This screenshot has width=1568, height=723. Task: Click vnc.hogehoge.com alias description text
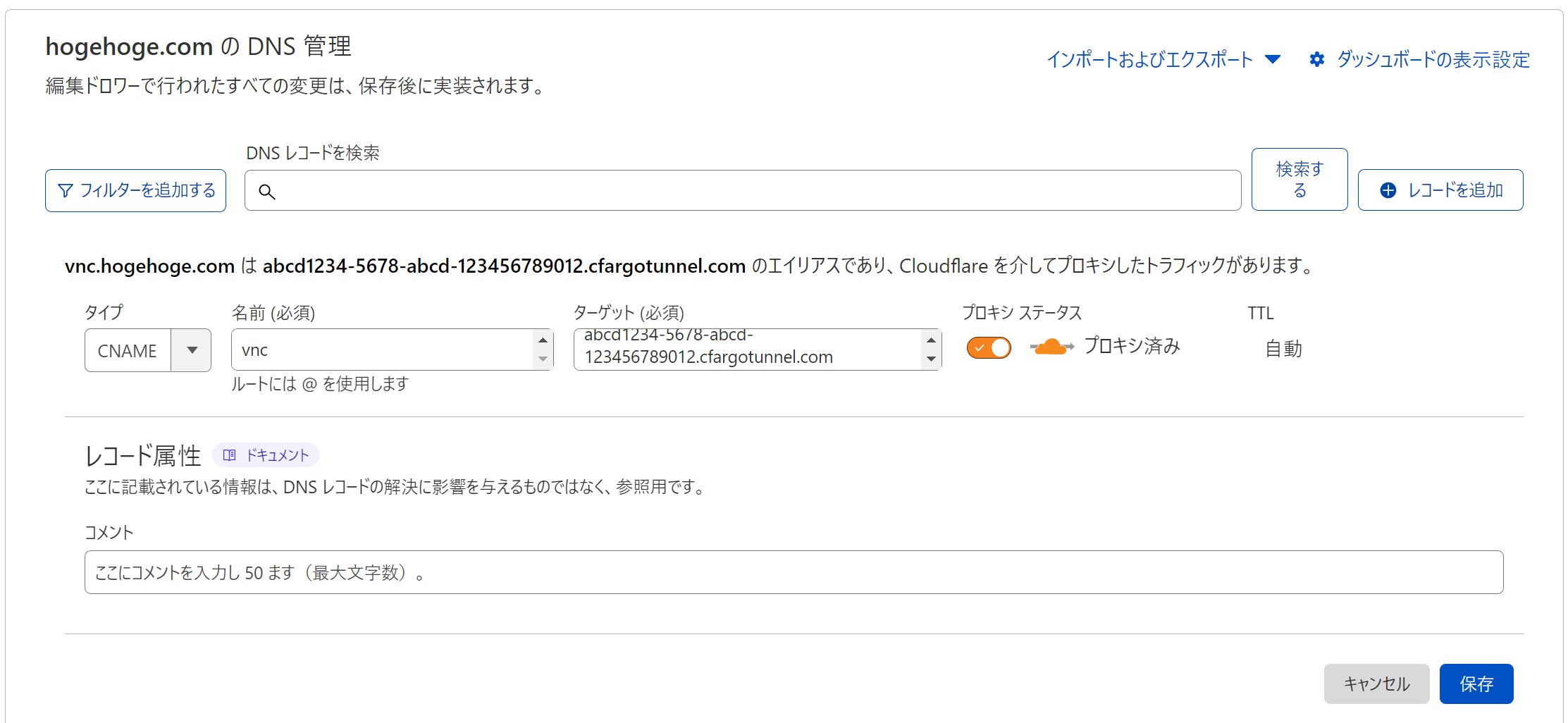[x=690, y=266]
